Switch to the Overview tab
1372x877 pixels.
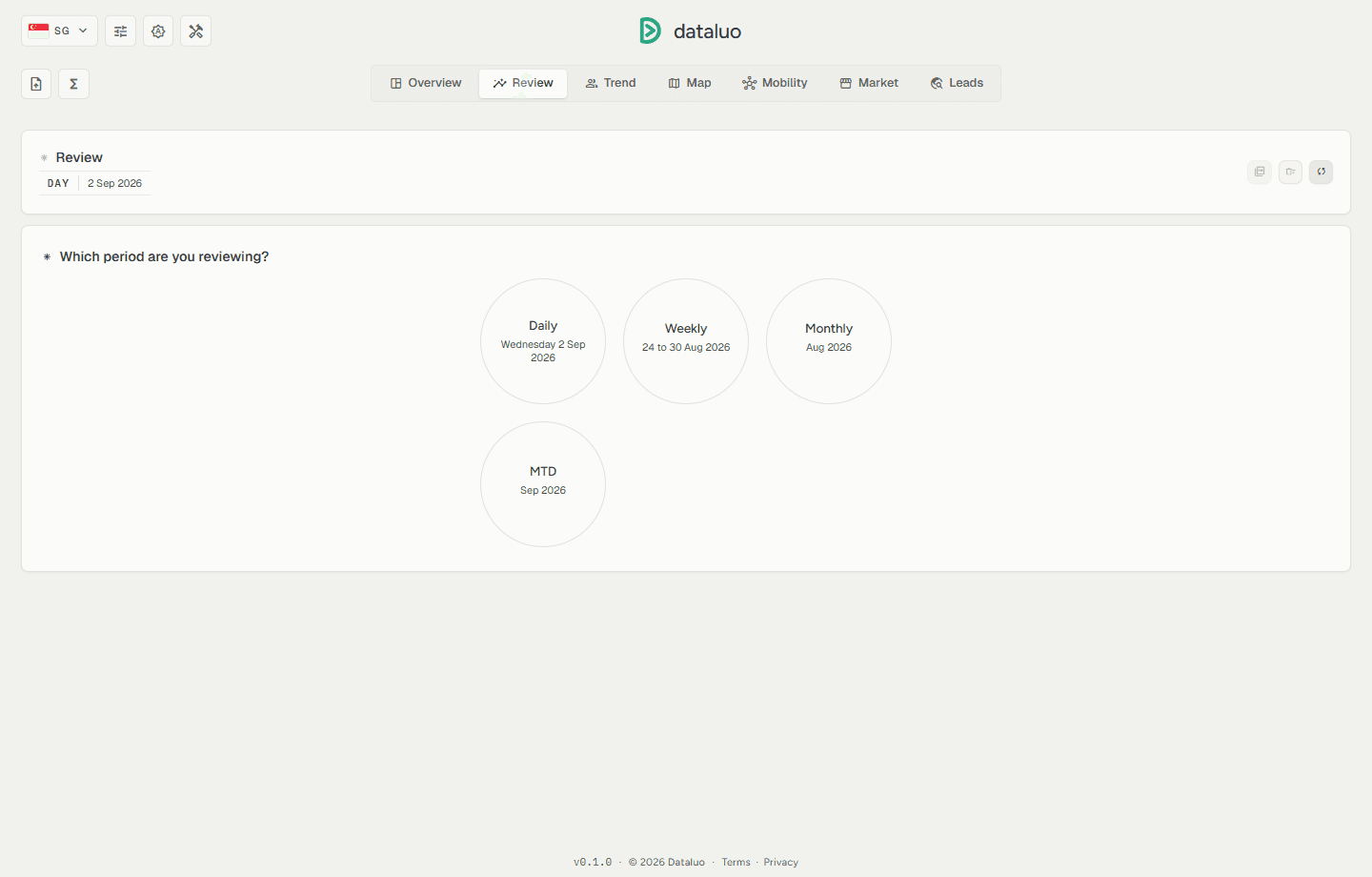pyautogui.click(x=426, y=83)
